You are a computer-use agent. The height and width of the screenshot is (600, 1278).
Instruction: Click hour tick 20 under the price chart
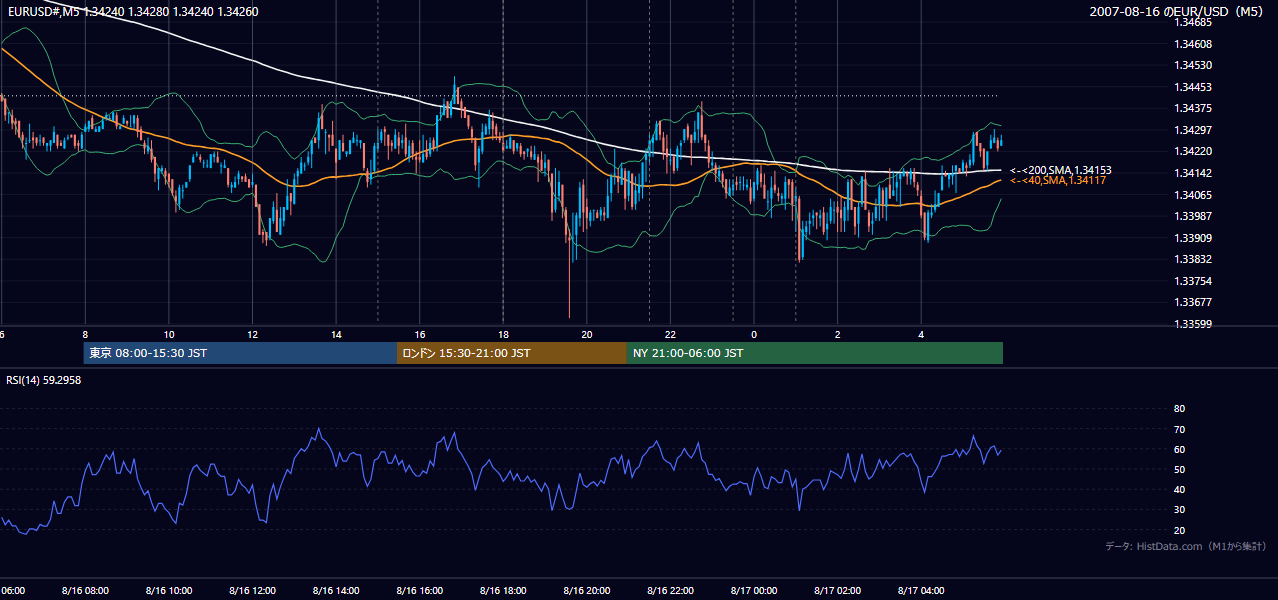[x=587, y=334]
